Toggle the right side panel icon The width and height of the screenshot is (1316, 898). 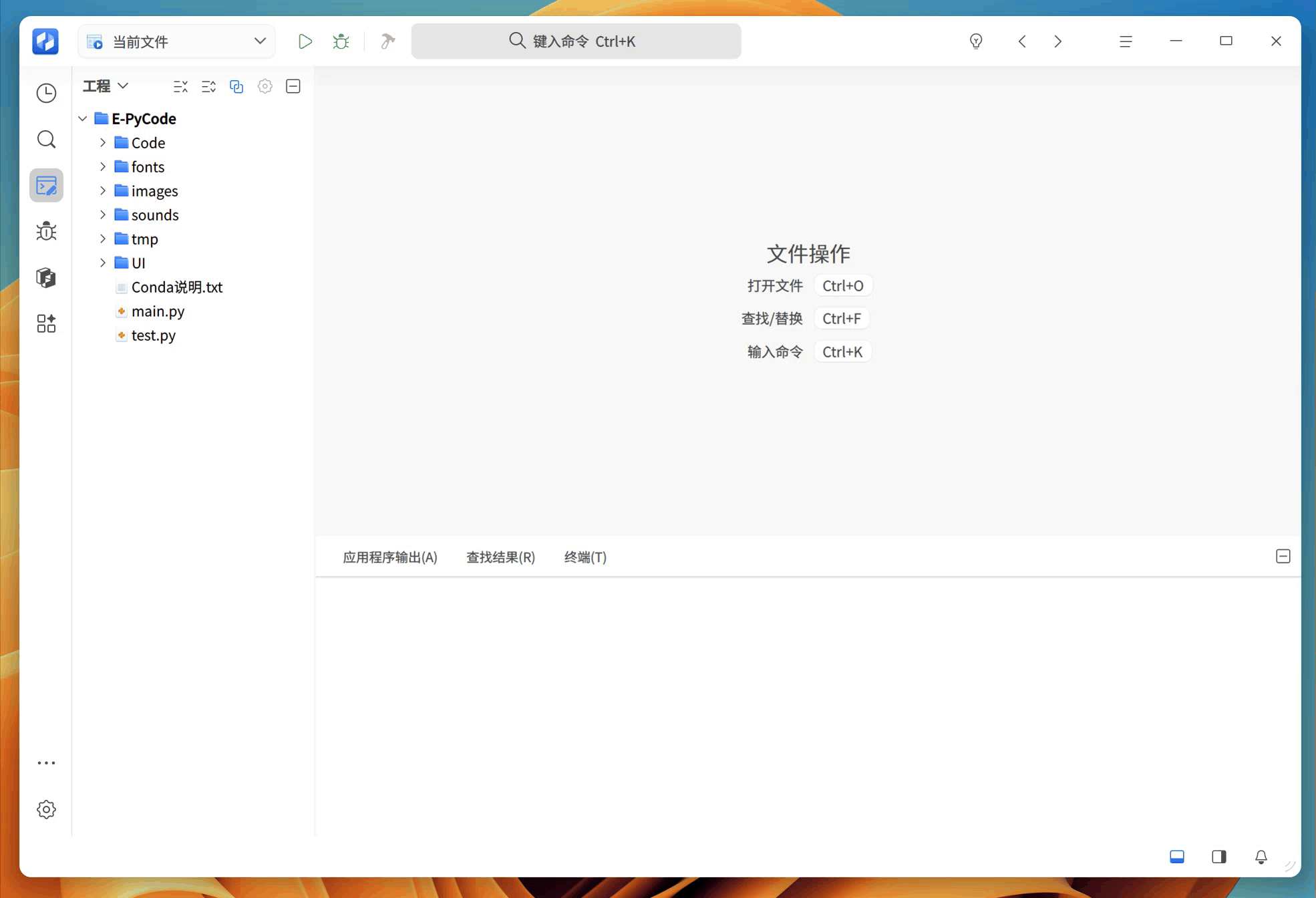coord(1219,857)
